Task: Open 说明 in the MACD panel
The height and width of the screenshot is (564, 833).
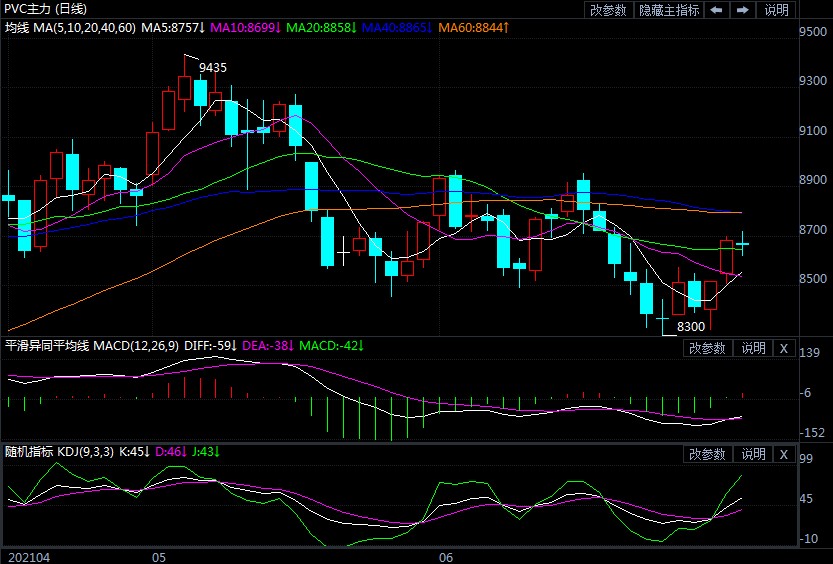Action: point(753,348)
